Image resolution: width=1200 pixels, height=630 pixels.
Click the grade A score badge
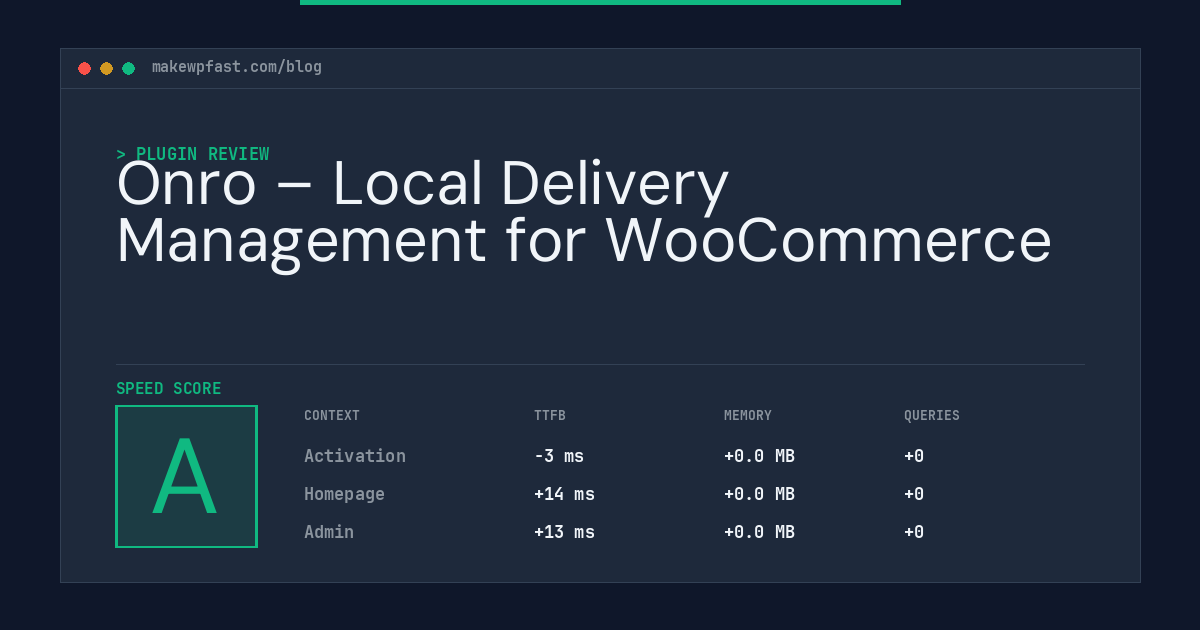tap(186, 476)
